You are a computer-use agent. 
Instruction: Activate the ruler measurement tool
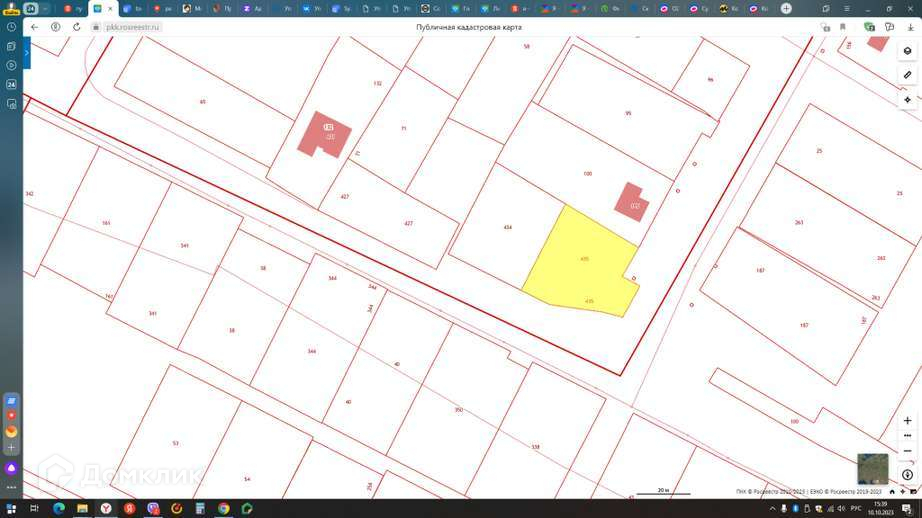point(907,75)
